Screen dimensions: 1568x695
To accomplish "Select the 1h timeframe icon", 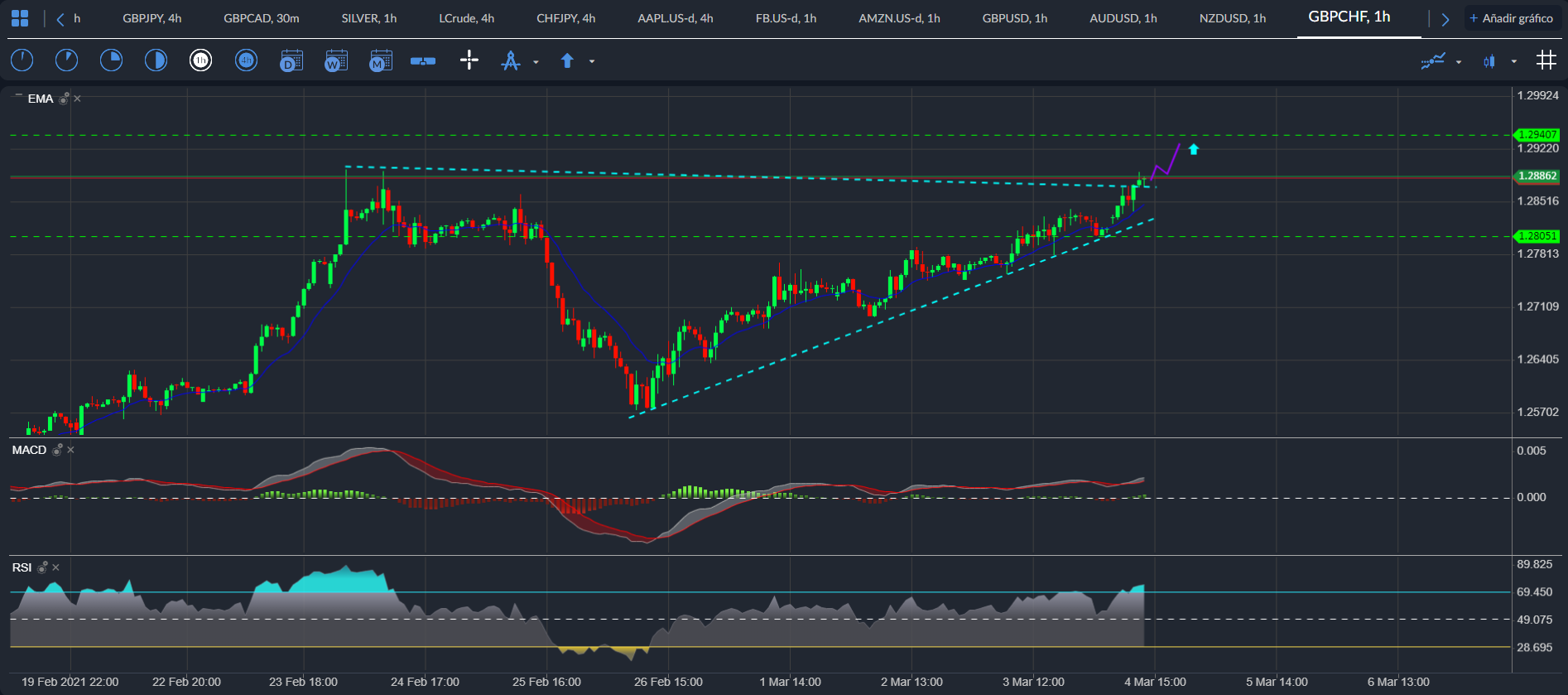I will click(x=200, y=60).
